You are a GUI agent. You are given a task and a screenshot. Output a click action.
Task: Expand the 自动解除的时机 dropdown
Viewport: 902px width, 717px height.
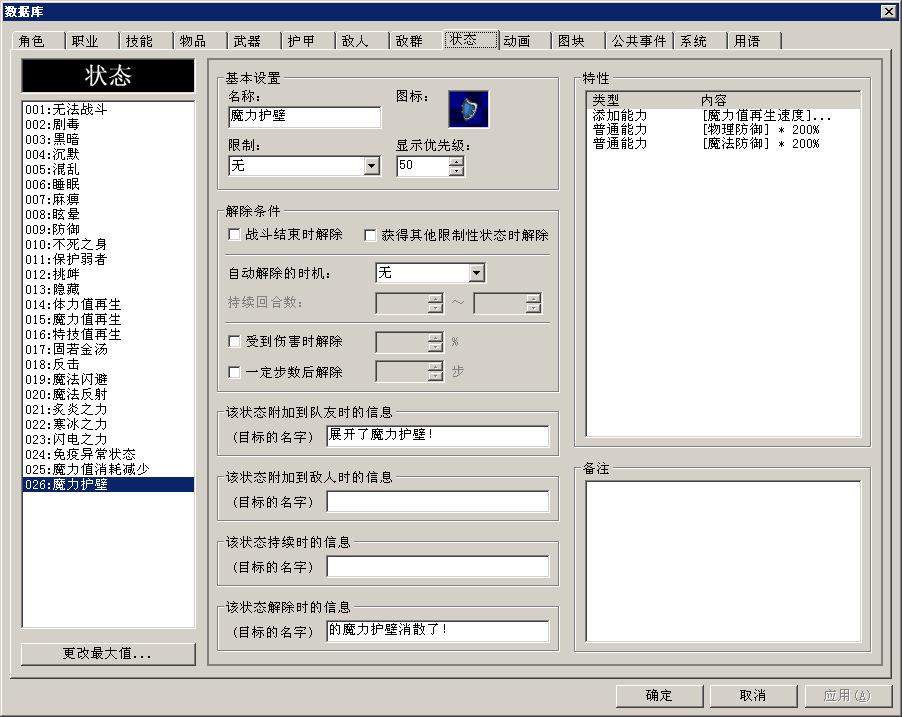pos(477,273)
